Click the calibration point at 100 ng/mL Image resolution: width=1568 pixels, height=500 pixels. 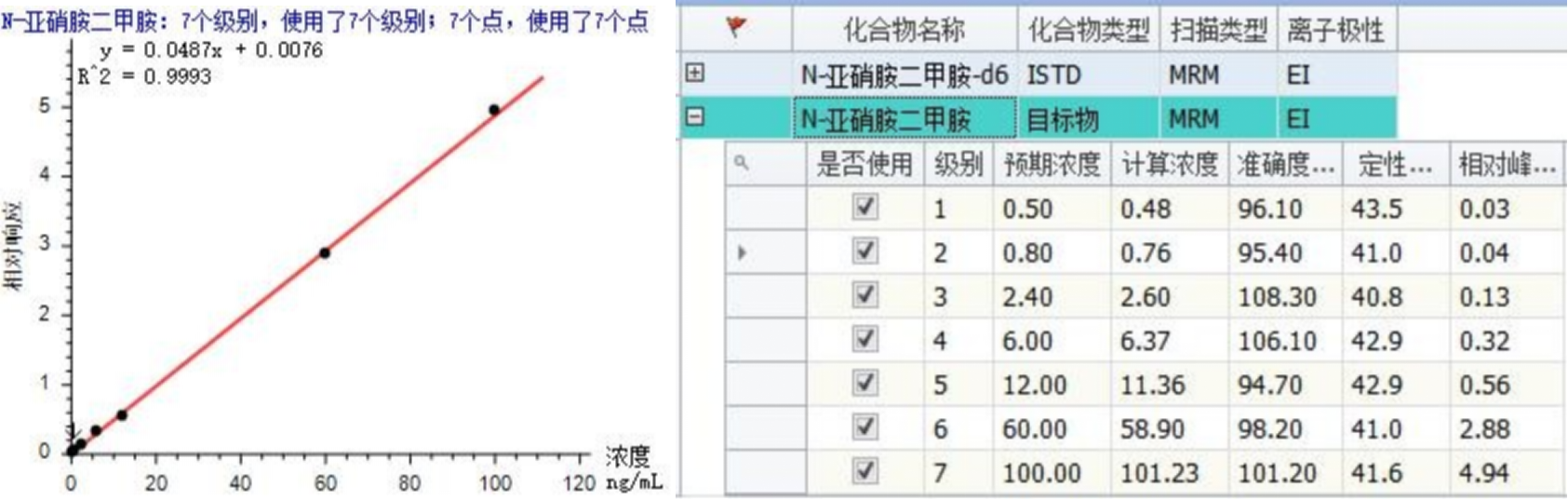tap(494, 110)
